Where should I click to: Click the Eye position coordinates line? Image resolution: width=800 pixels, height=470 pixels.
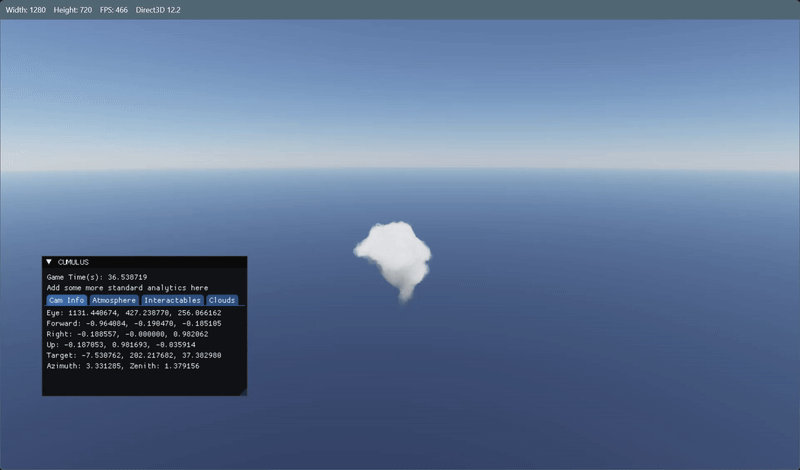tap(134, 313)
